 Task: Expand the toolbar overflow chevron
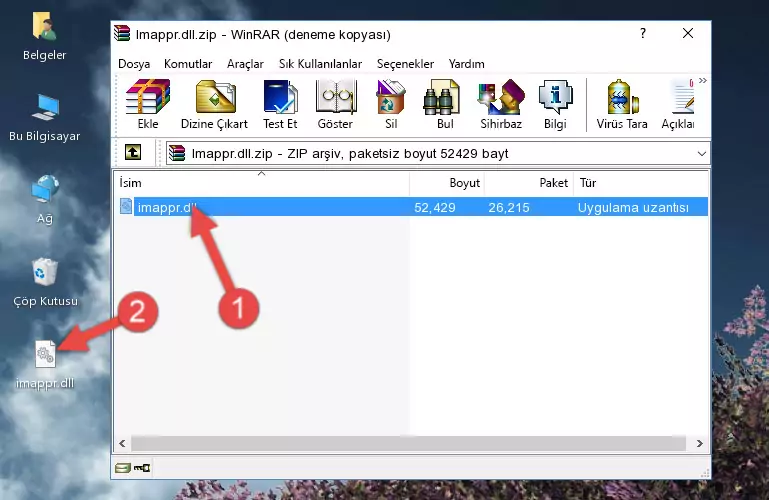703,80
